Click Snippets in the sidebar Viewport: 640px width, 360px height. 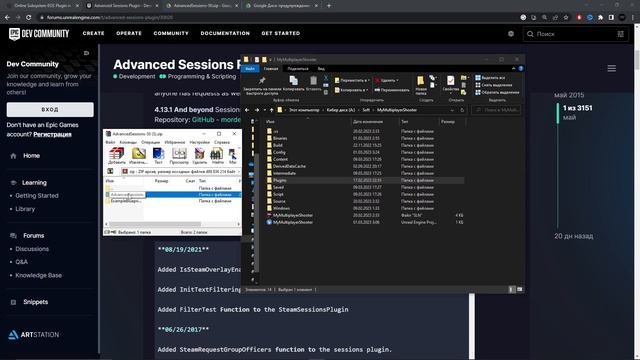coord(36,302)
